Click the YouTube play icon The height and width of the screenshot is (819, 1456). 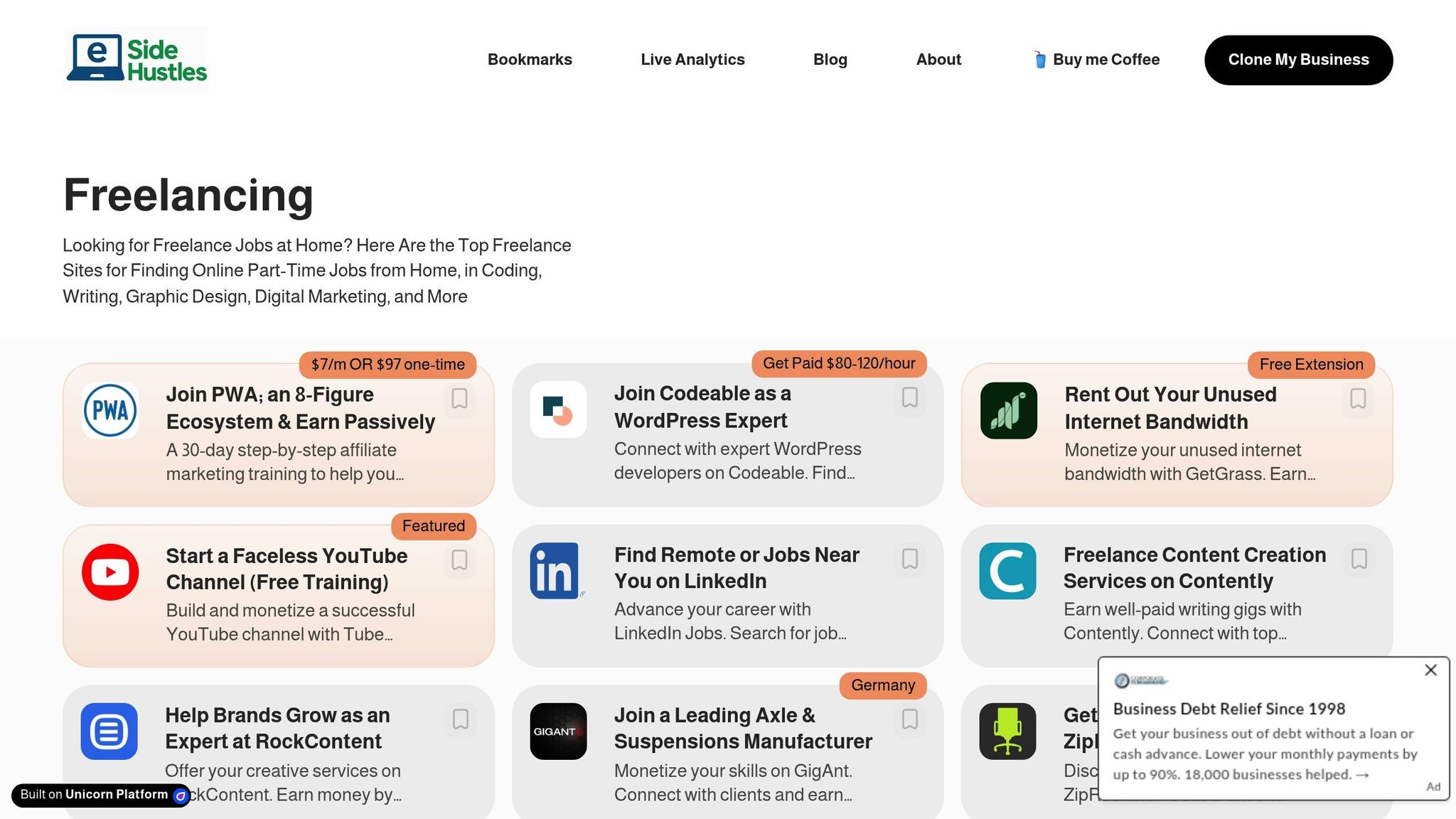pyautogui.click(x=110, y=572)
